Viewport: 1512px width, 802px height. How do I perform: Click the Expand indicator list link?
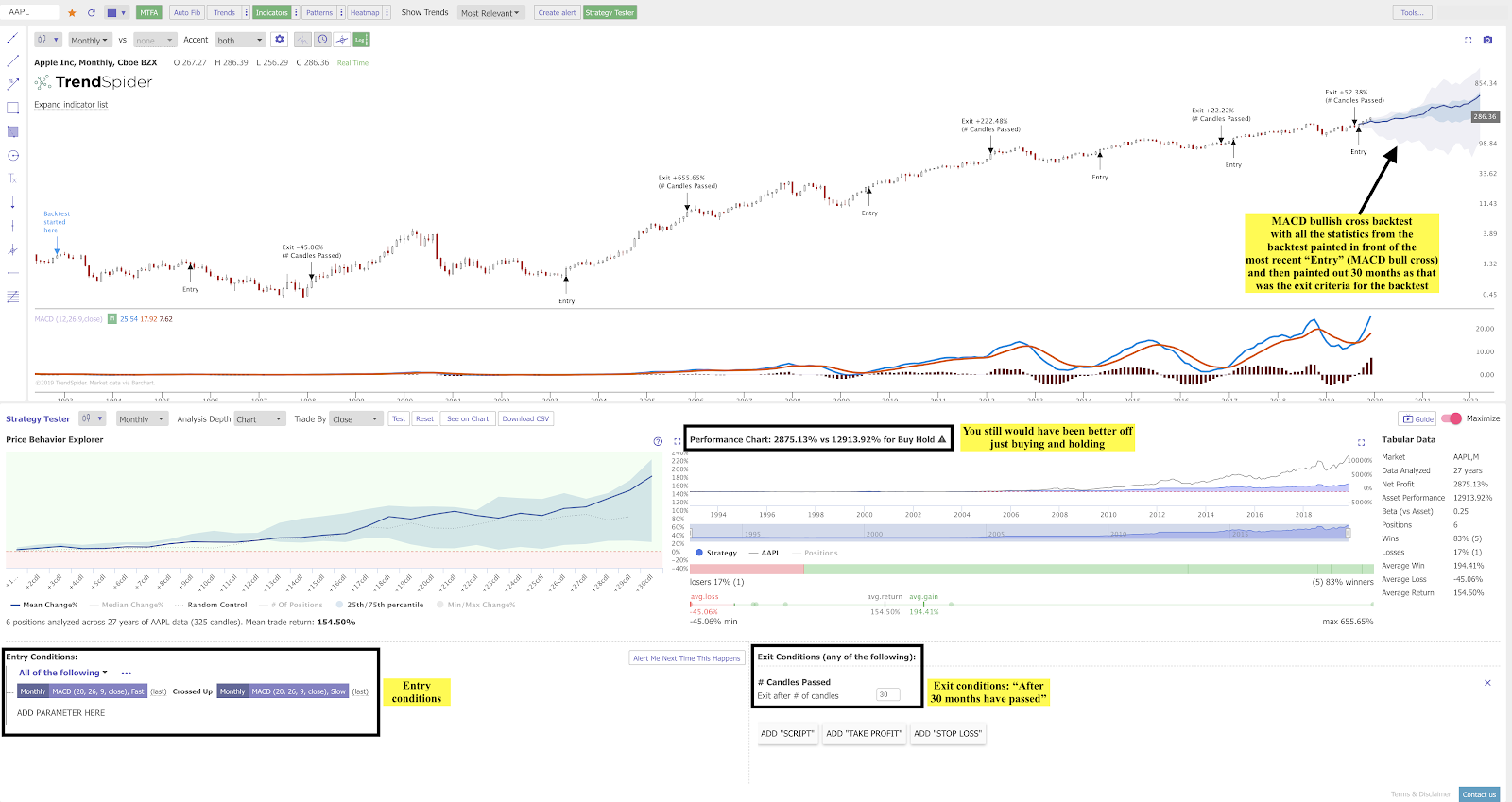coord(71,105)
